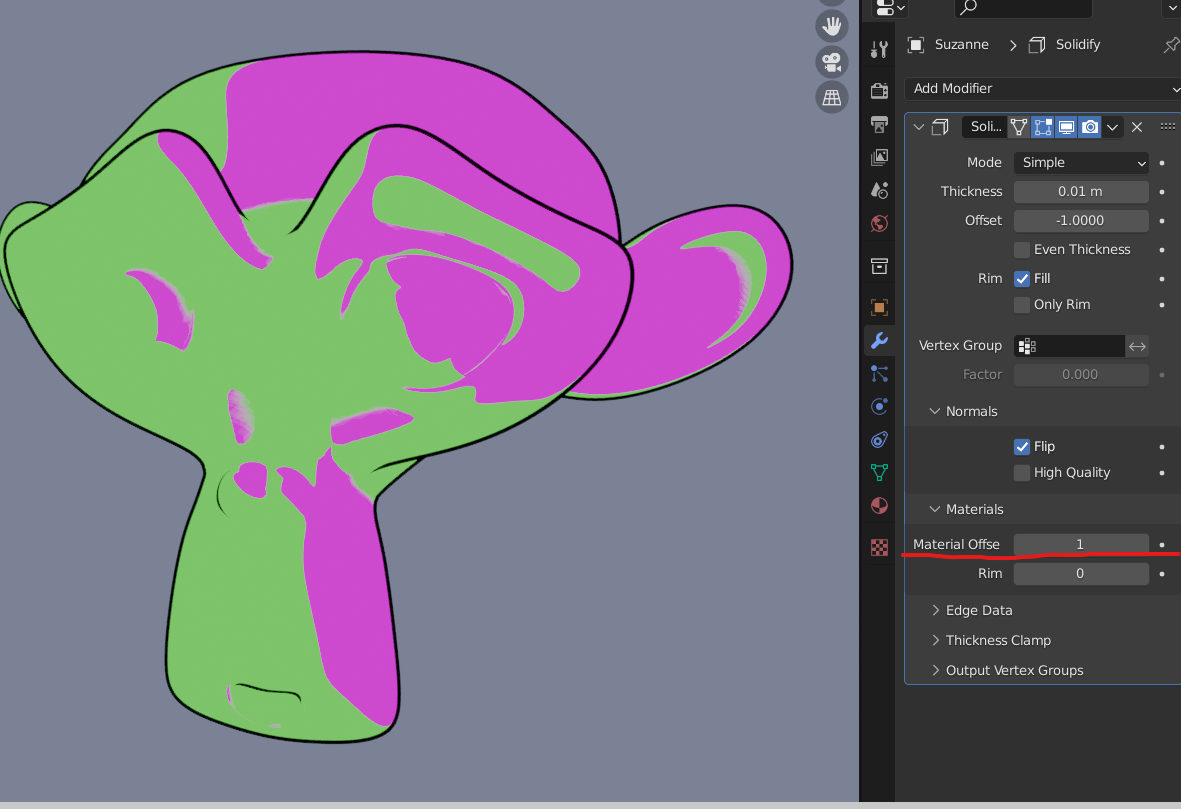1181x809 pixels.
Task: Expand the Thickness Clamp subpanel
Action: [935, 640]
